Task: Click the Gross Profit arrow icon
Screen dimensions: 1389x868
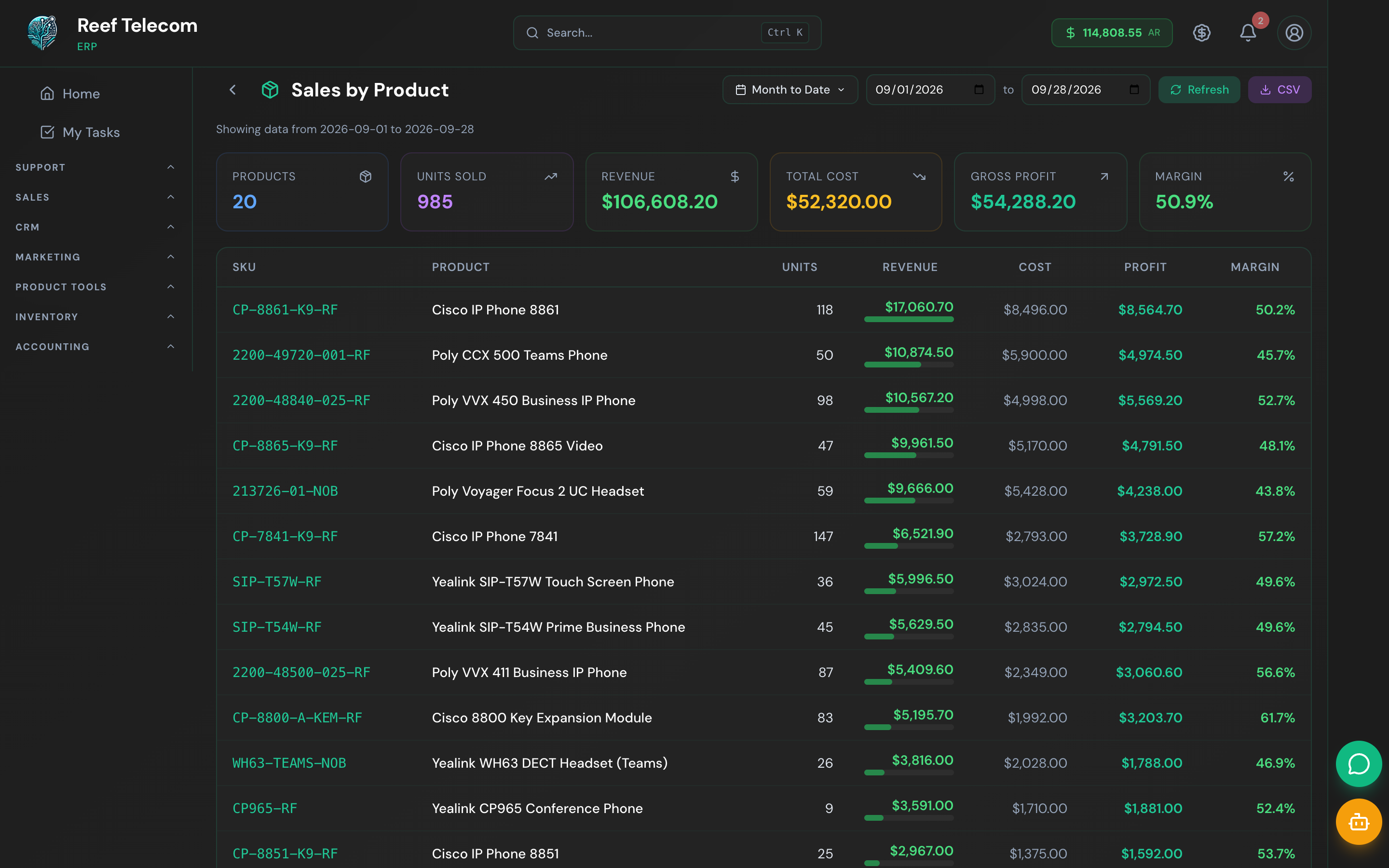Action: click(x=1104, y=176)
